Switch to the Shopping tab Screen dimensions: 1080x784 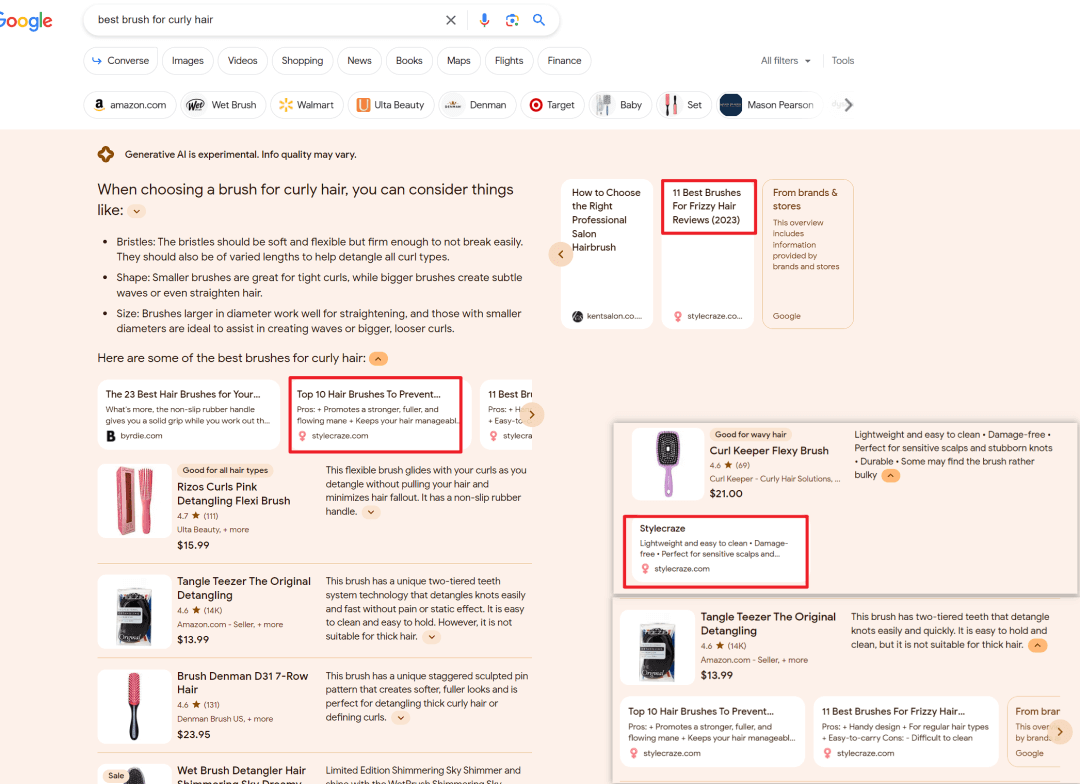(302, 61)
